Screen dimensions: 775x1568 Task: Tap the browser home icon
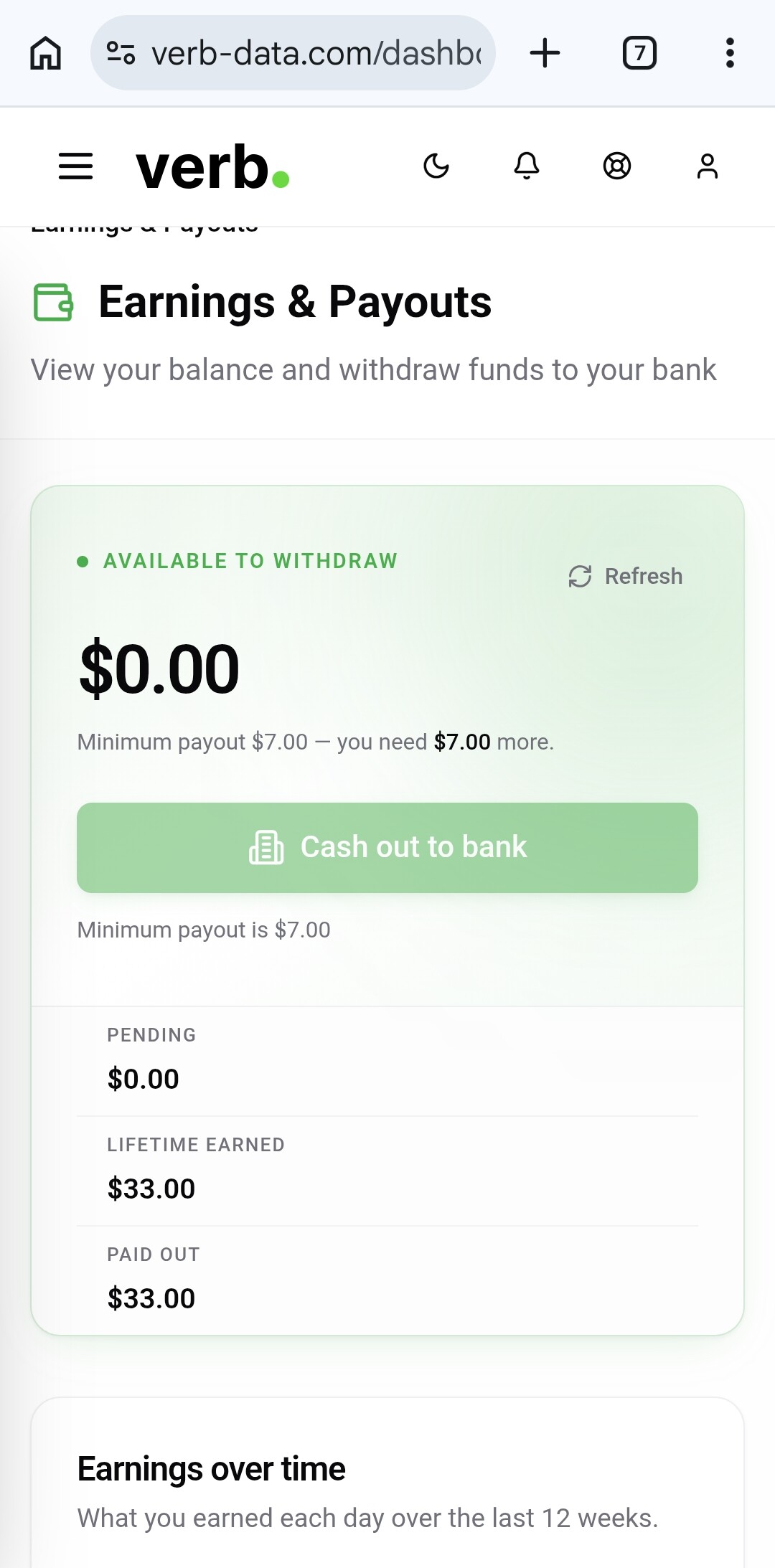coord(46,53)
